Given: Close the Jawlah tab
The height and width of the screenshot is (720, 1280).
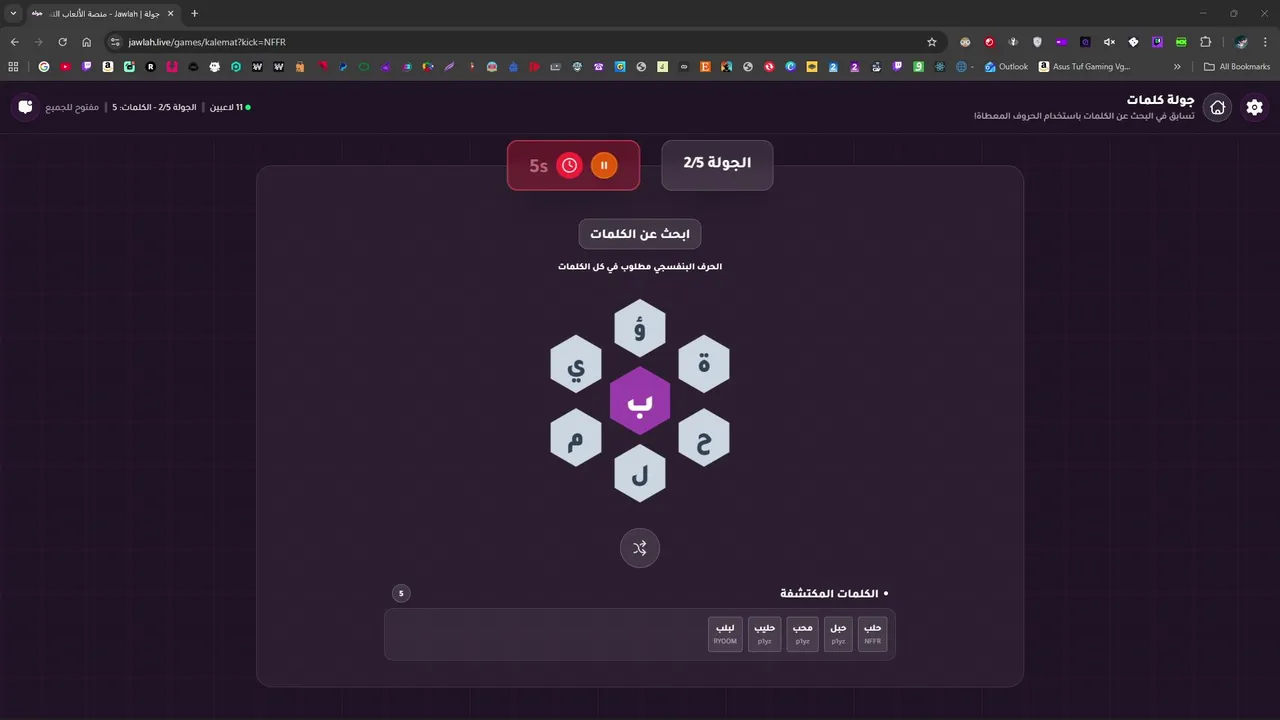Looking at the screenshot, I should 170,13.
